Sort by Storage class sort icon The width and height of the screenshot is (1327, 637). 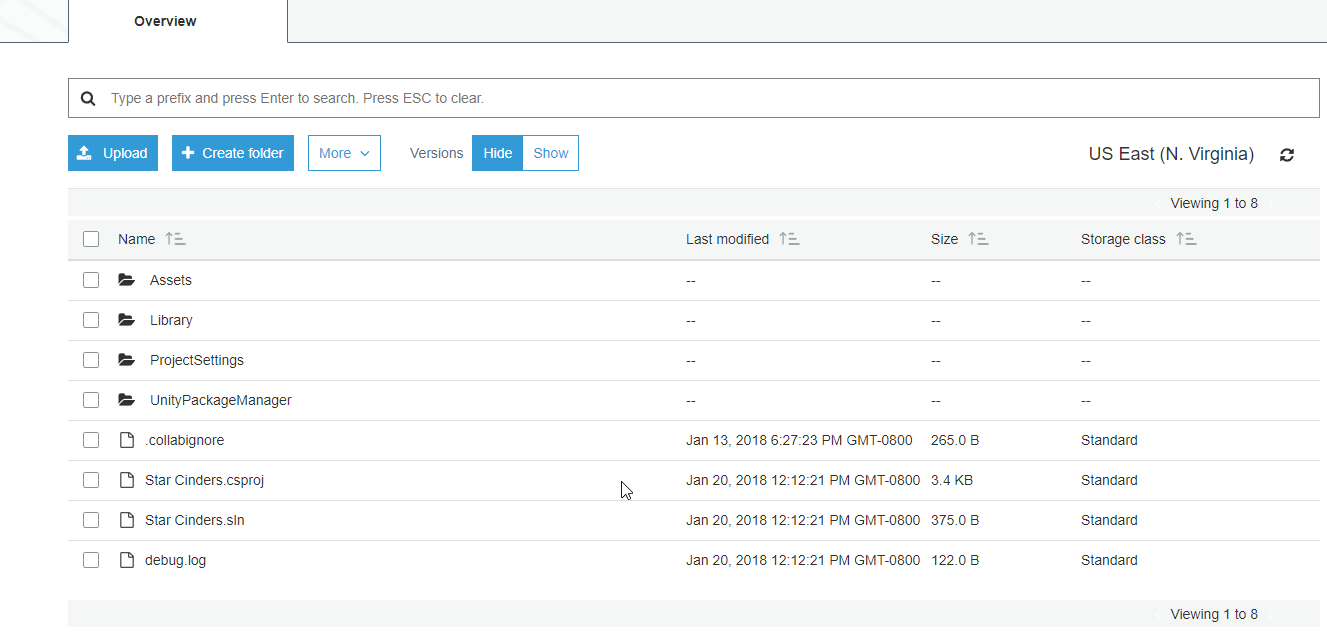pyautogui.click(x=1186, y=239)
